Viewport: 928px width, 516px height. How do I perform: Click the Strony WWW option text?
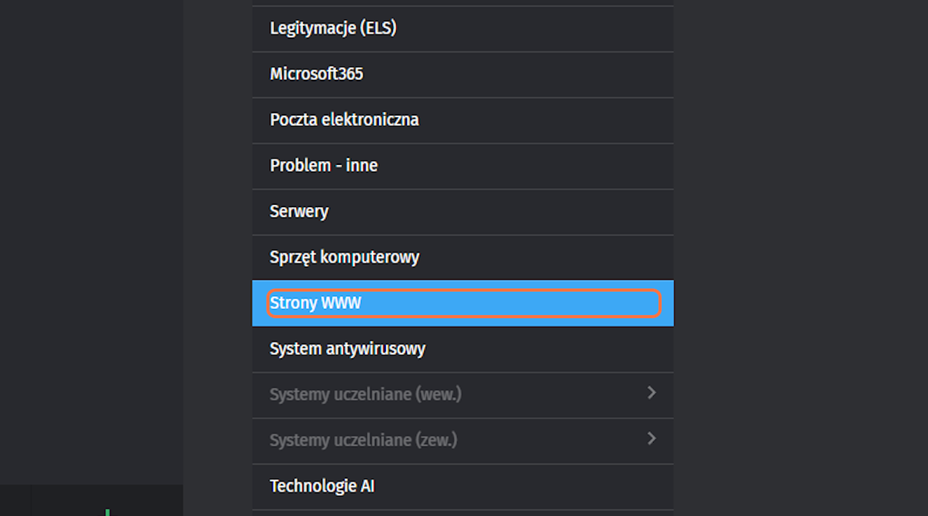point(315,303)
